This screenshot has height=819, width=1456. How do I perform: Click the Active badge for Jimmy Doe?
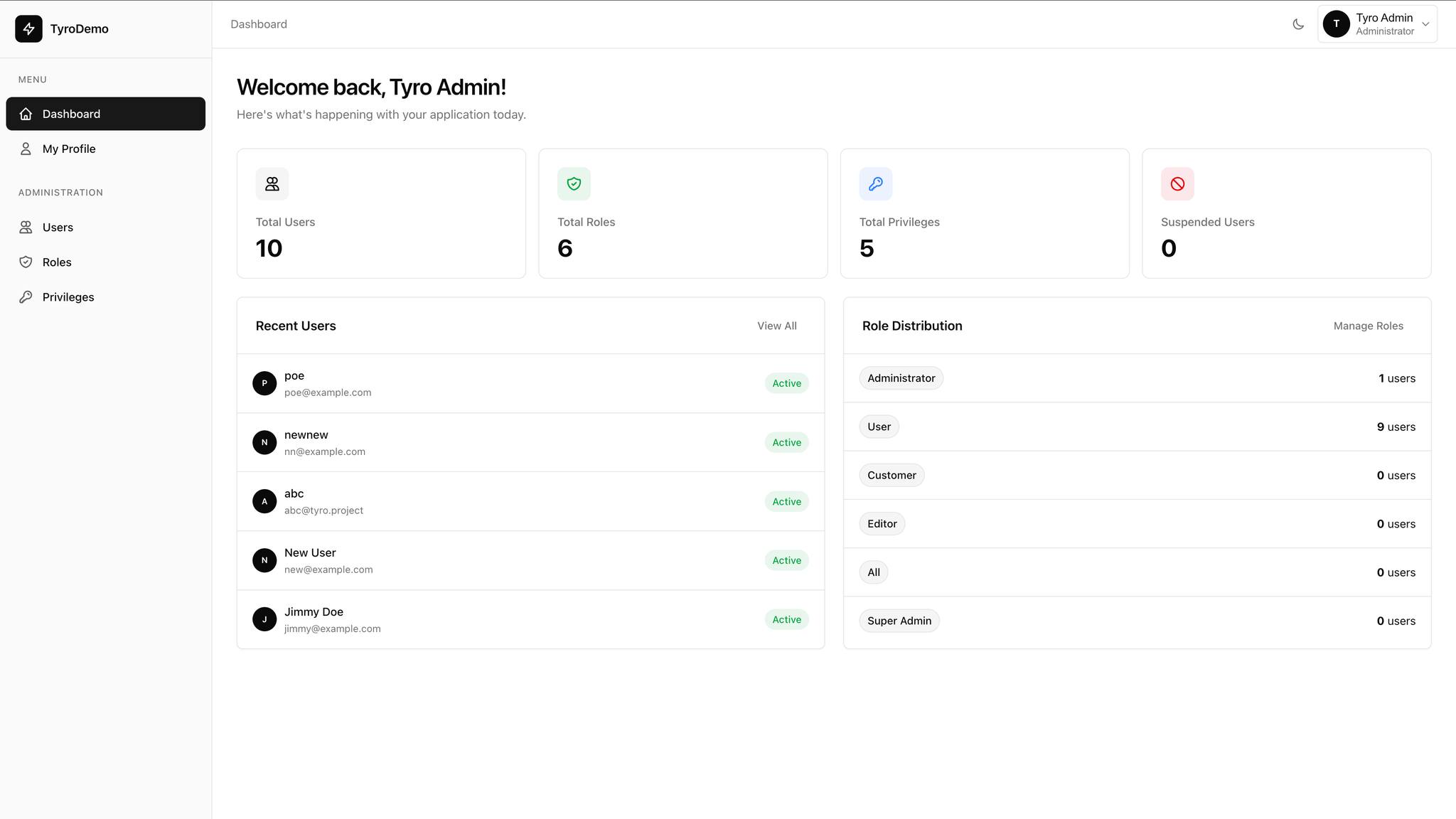tap(787, 619)
